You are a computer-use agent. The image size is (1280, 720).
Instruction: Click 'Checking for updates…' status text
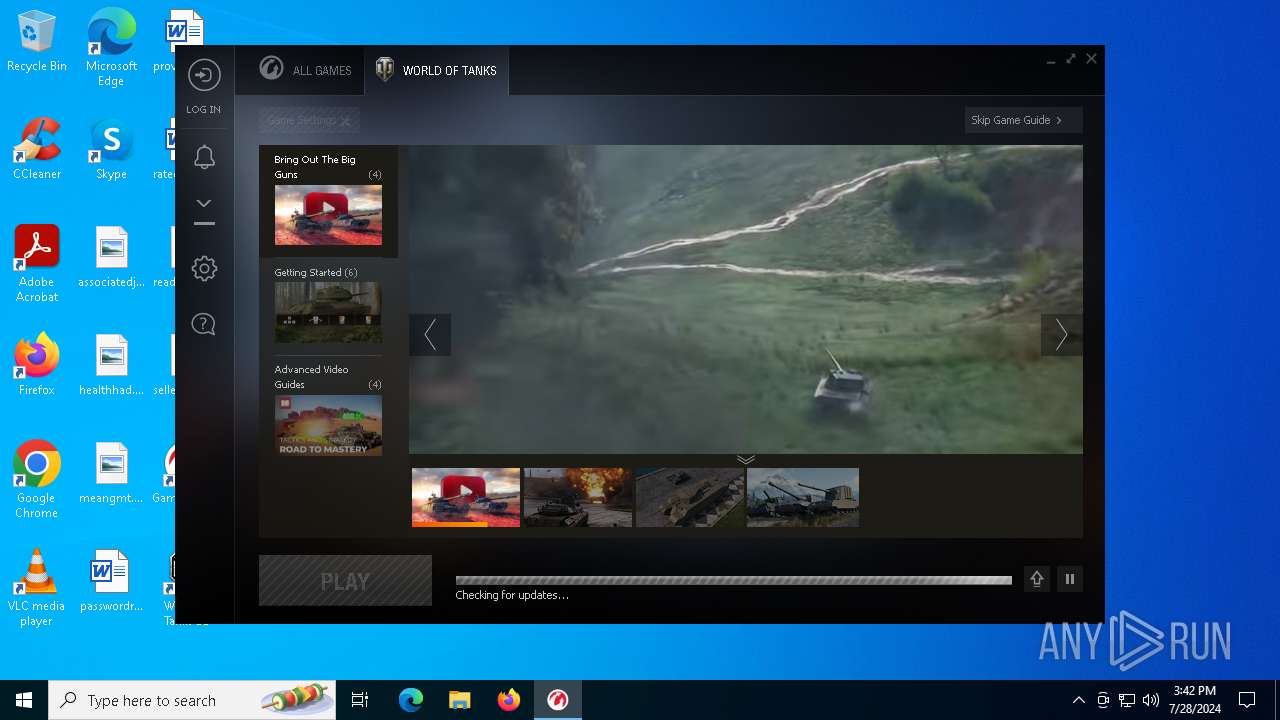pyautogui.click(x=512, y=596)
